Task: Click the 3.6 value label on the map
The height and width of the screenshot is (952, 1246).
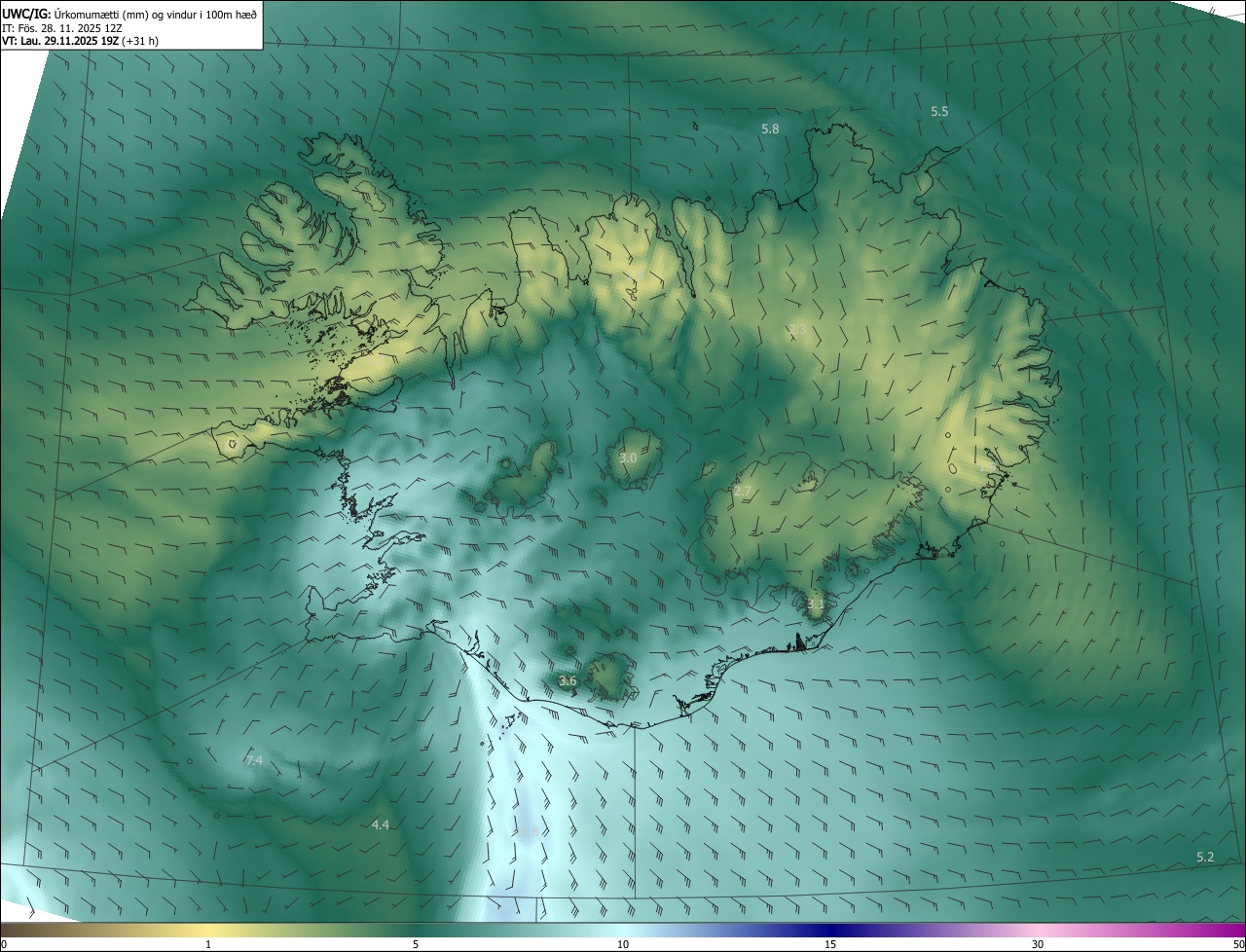Action: pos(568,681)
